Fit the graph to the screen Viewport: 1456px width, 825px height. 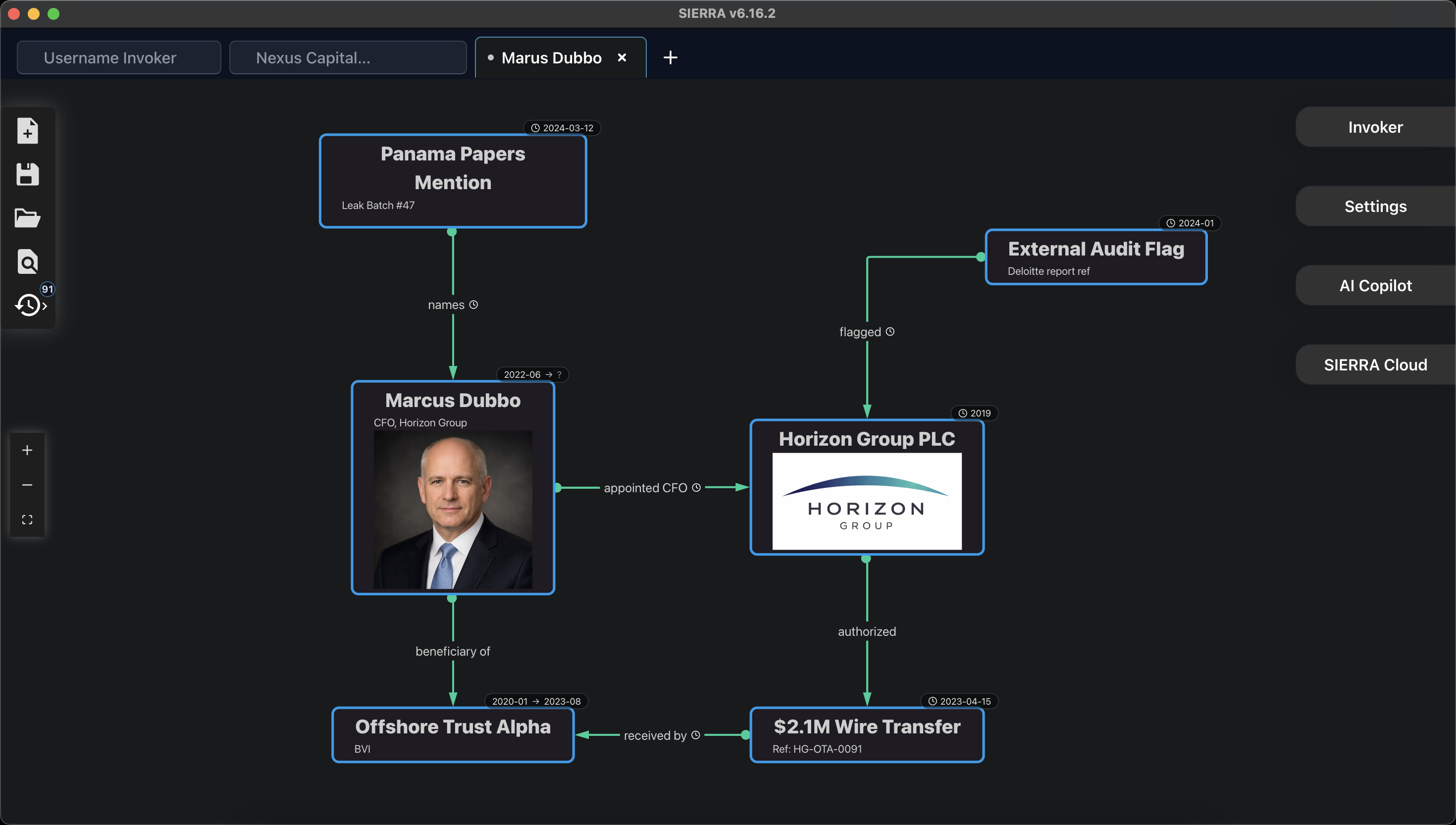tap(27, 519)
